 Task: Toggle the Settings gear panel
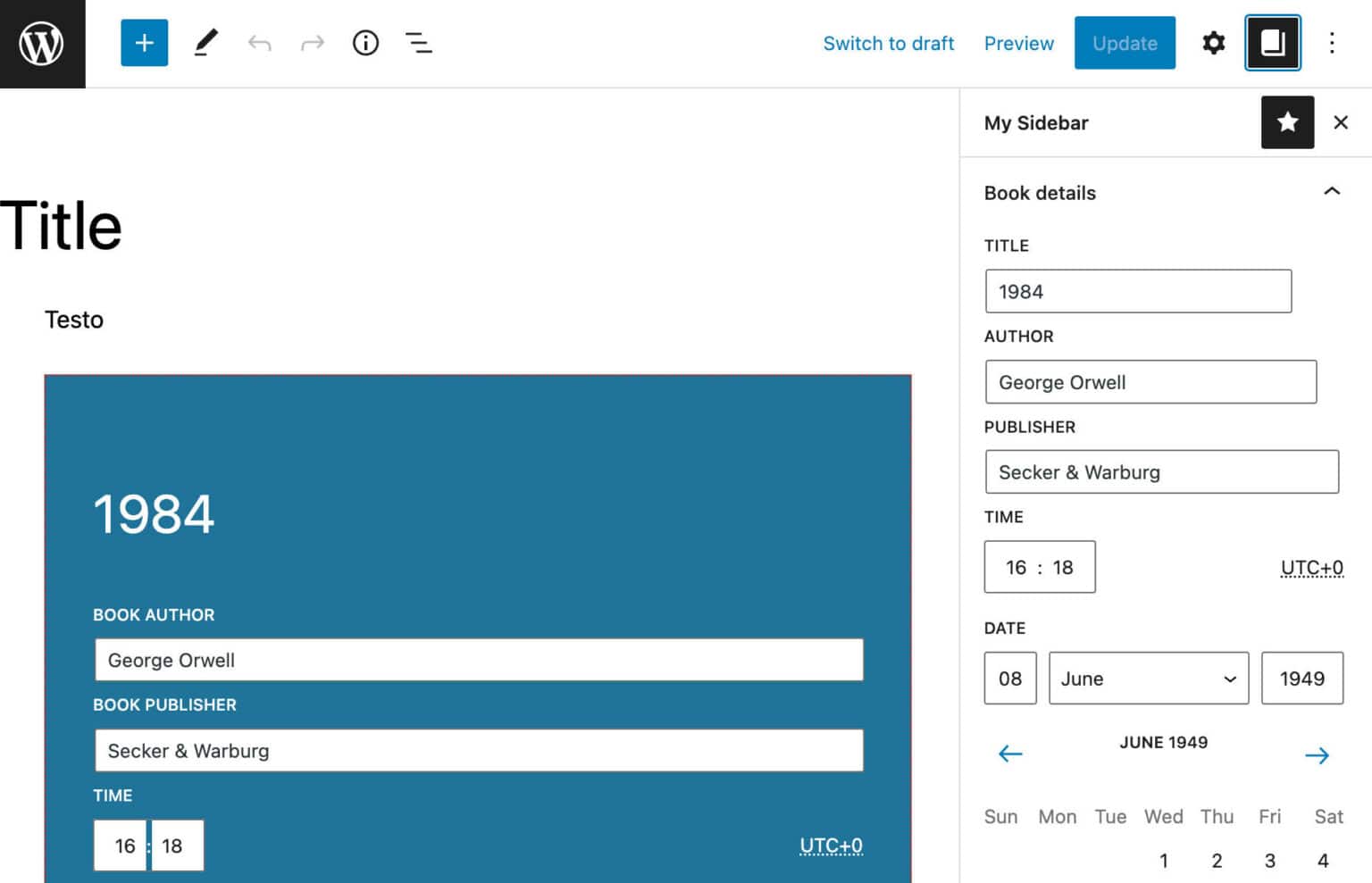pos(1213,42)
